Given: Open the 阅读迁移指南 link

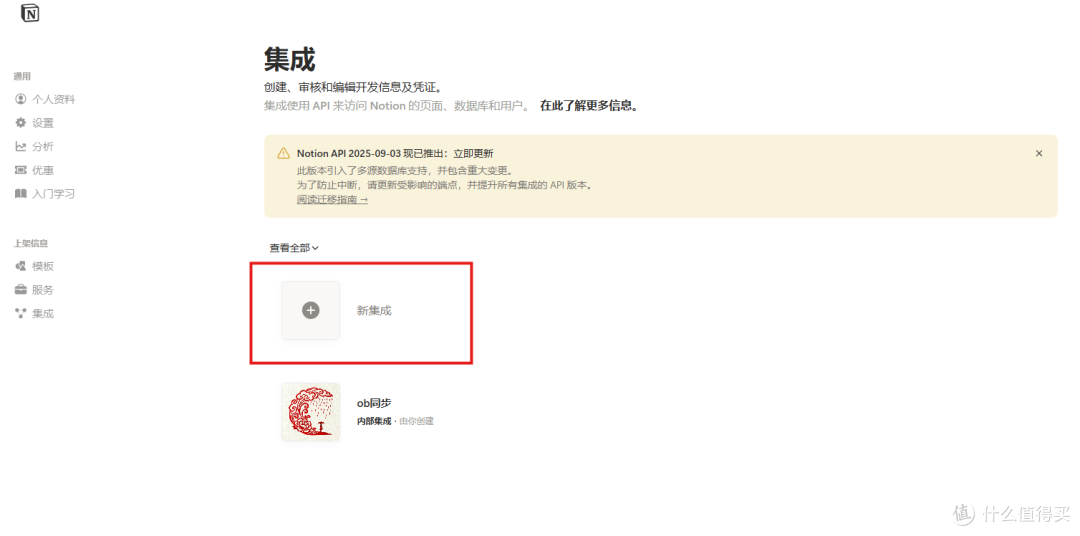Looking at the screenshot, I should (x=332, y=200).
